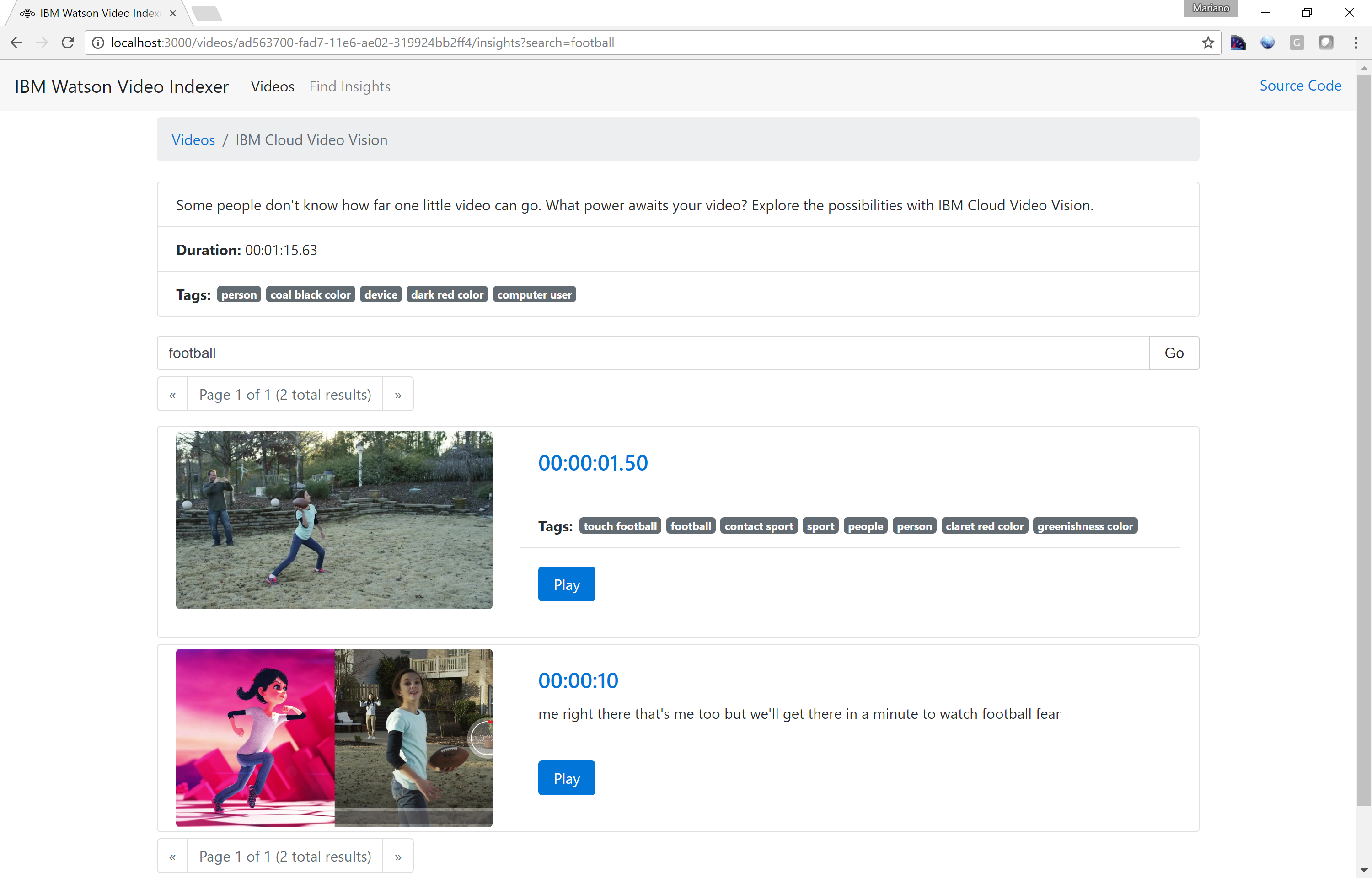This screenshot has height=878, width=1372.
Task: Bookmark the page using the star icon
Action: pos(1207,43)
